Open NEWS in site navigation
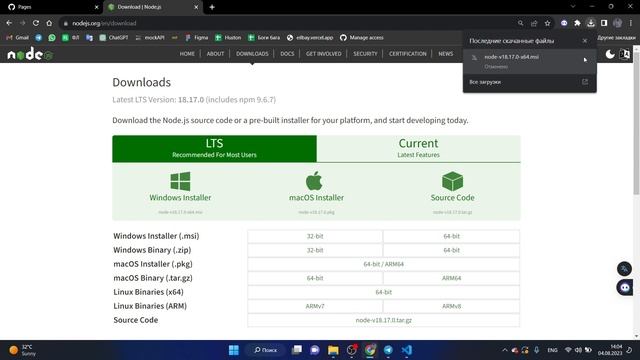The image size is (640, 360). [445, 53]
